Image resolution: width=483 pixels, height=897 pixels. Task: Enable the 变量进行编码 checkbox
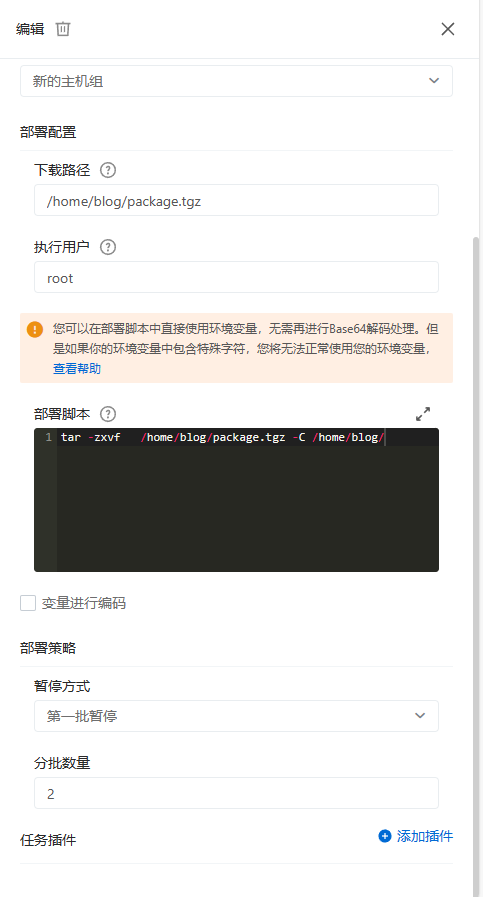click(28, 603)
